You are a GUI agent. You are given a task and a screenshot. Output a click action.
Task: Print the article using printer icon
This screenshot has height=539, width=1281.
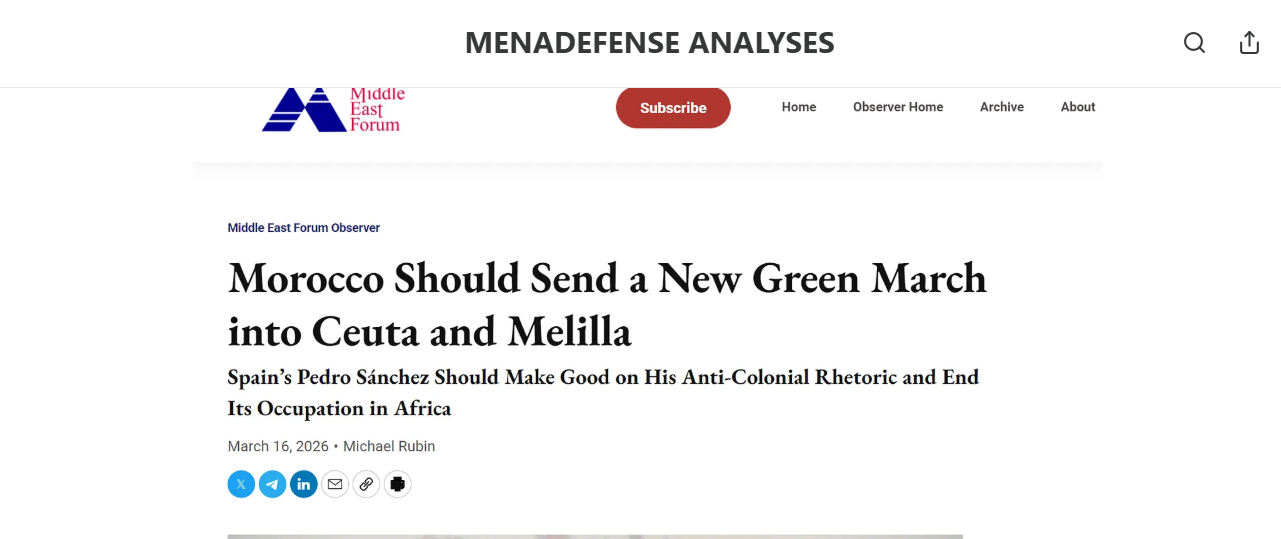[x=397, y=484]
